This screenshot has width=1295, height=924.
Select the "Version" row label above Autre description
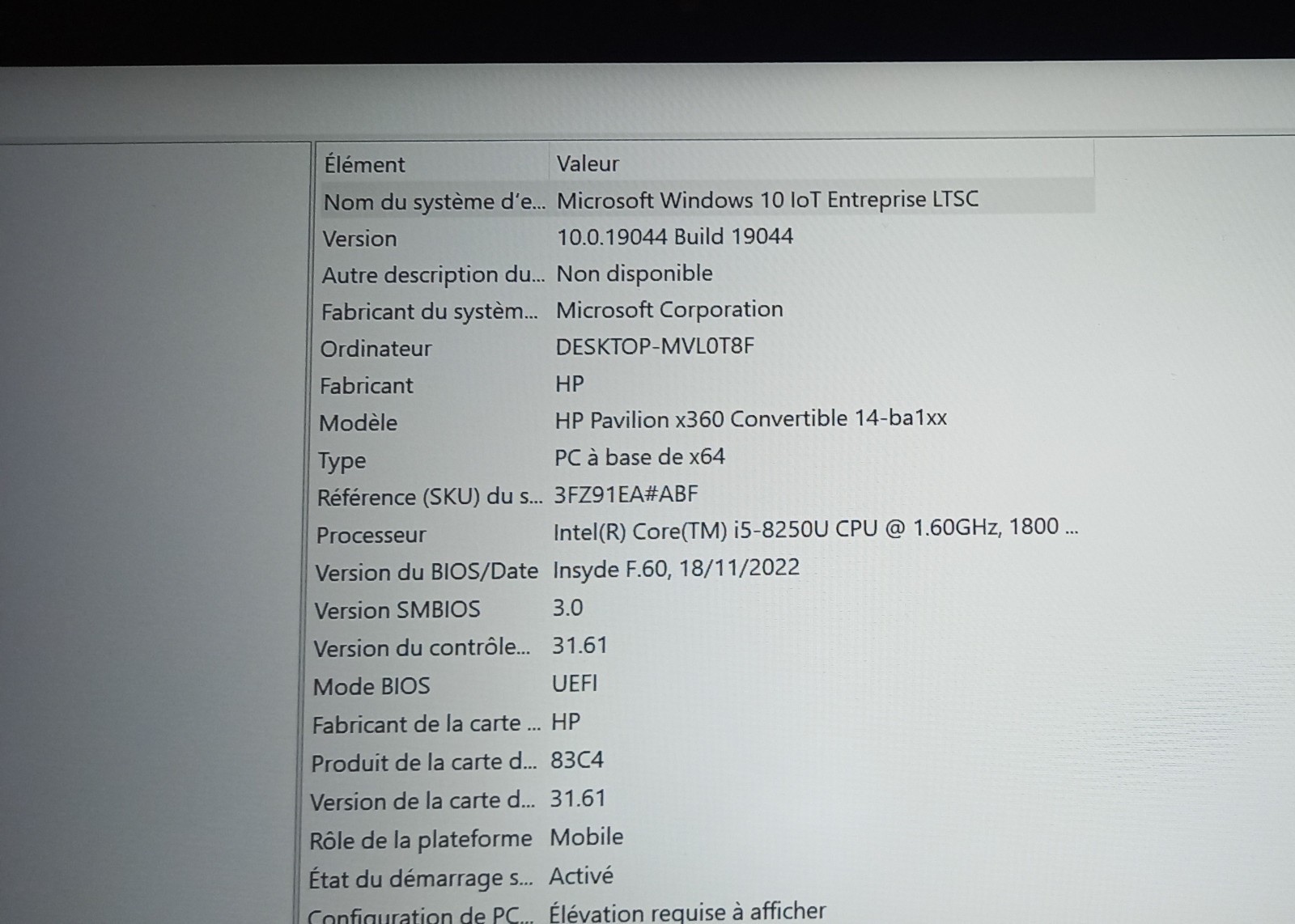pyautogui.click(x=359, y=239)
